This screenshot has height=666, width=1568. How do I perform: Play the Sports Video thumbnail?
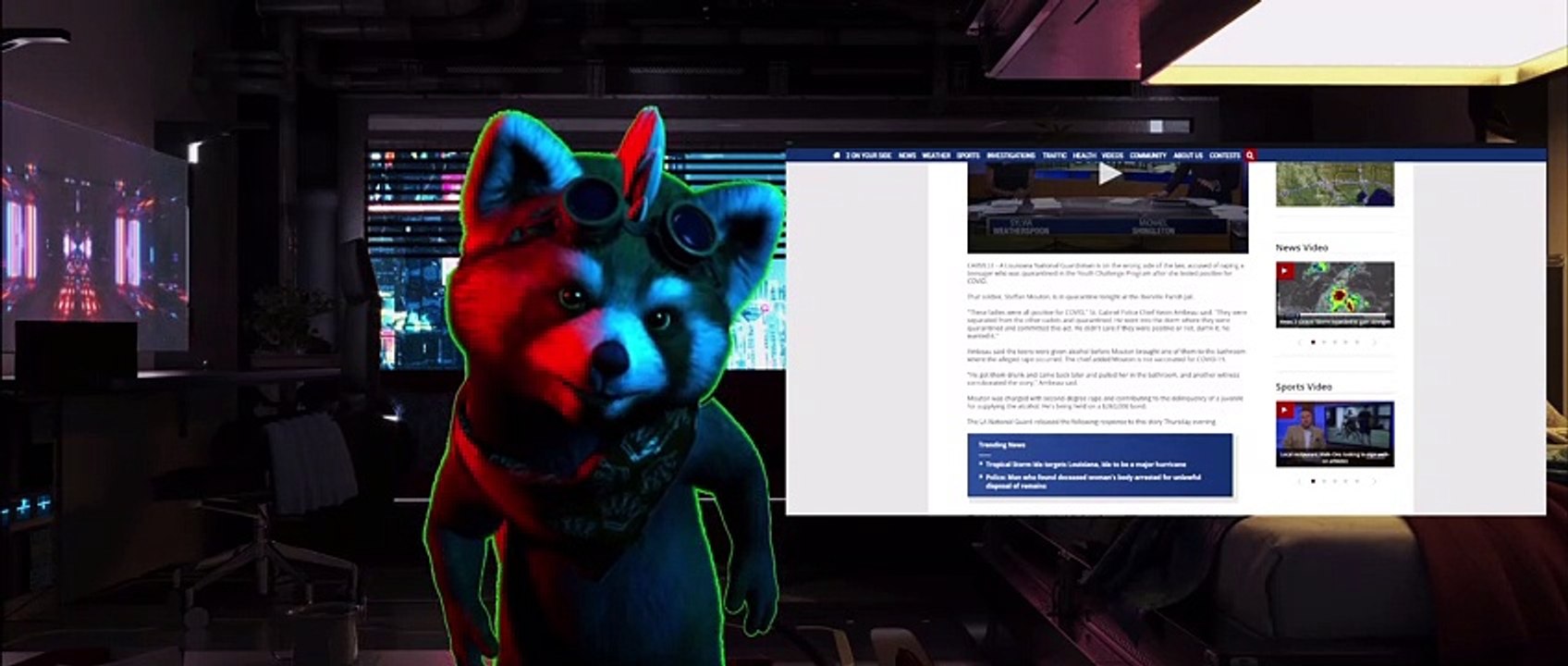(x=1335, y=434)
